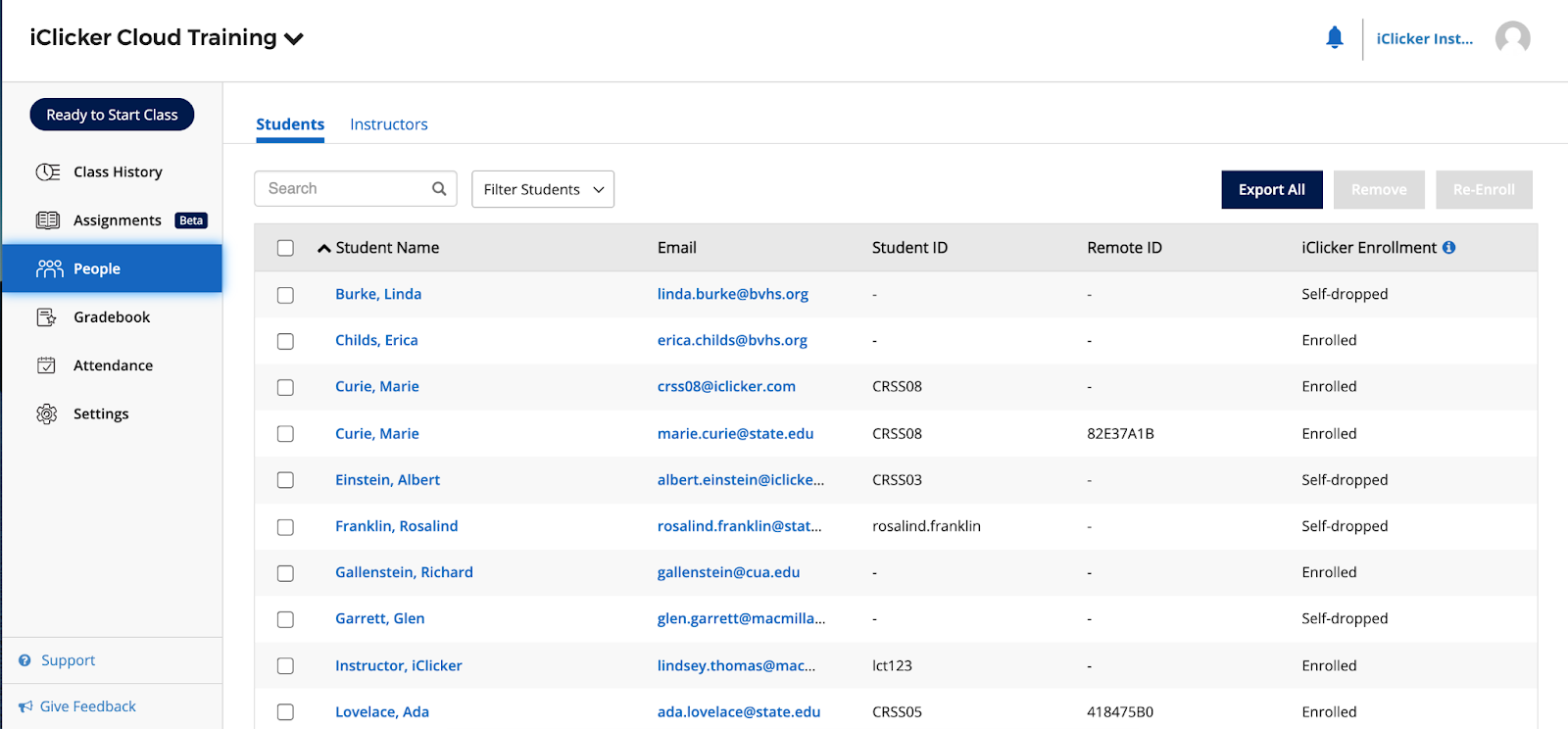
Task: Click the Export All button
Action: coord(1271,190)
